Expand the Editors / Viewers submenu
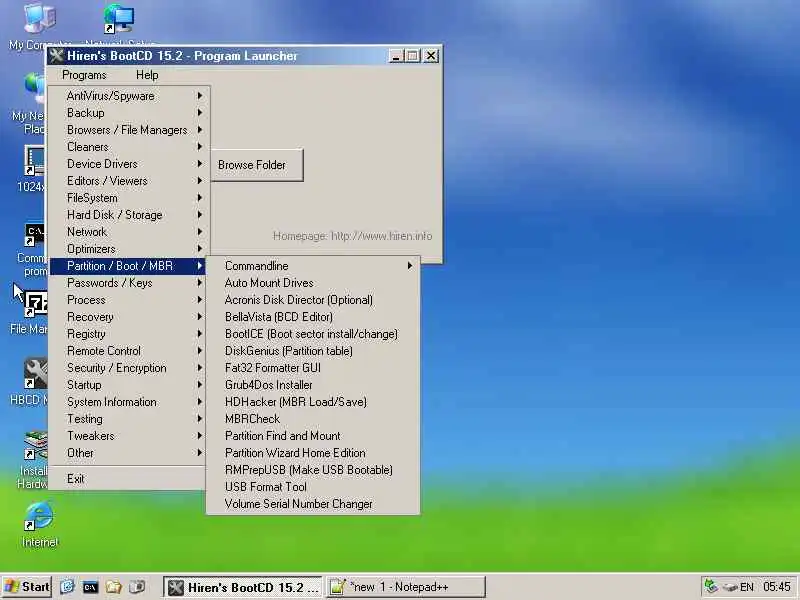 click(x=128, y=181)
